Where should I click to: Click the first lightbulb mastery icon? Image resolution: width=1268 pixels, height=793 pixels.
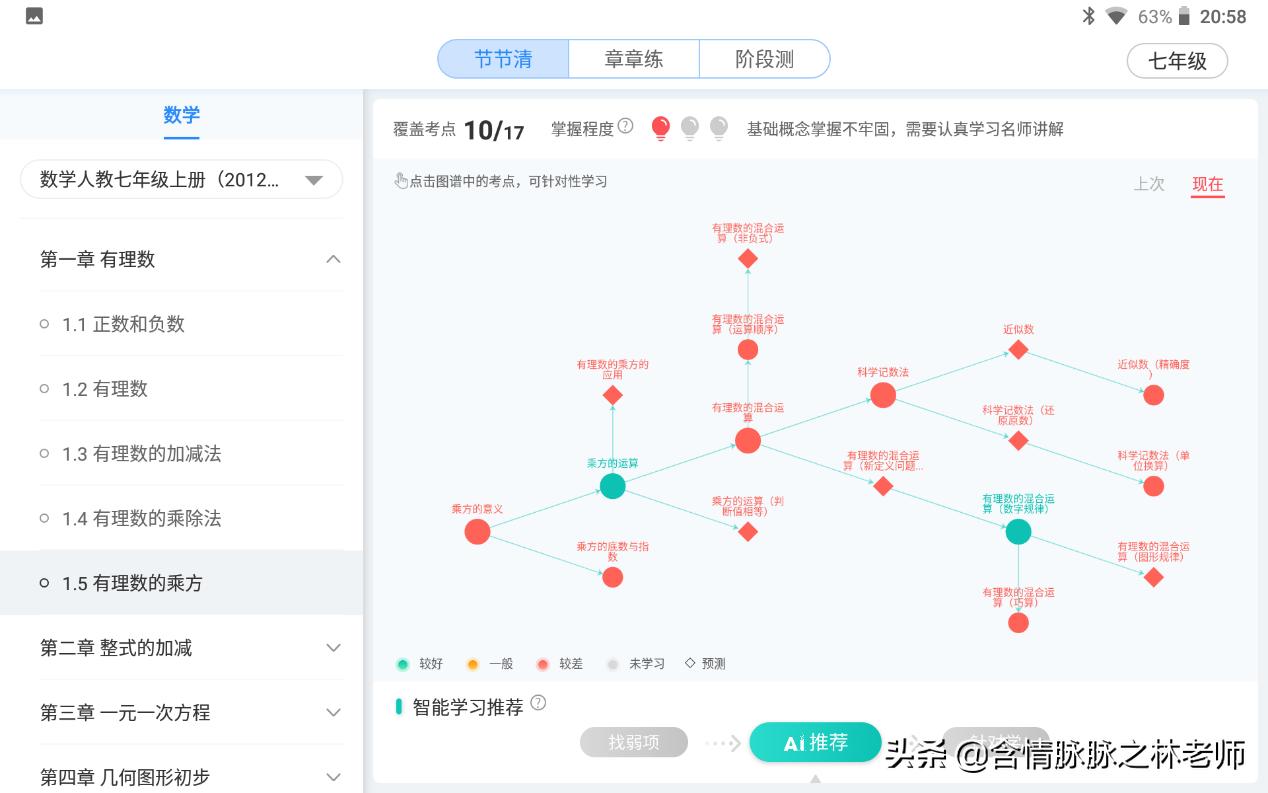(x=659, y=128)
